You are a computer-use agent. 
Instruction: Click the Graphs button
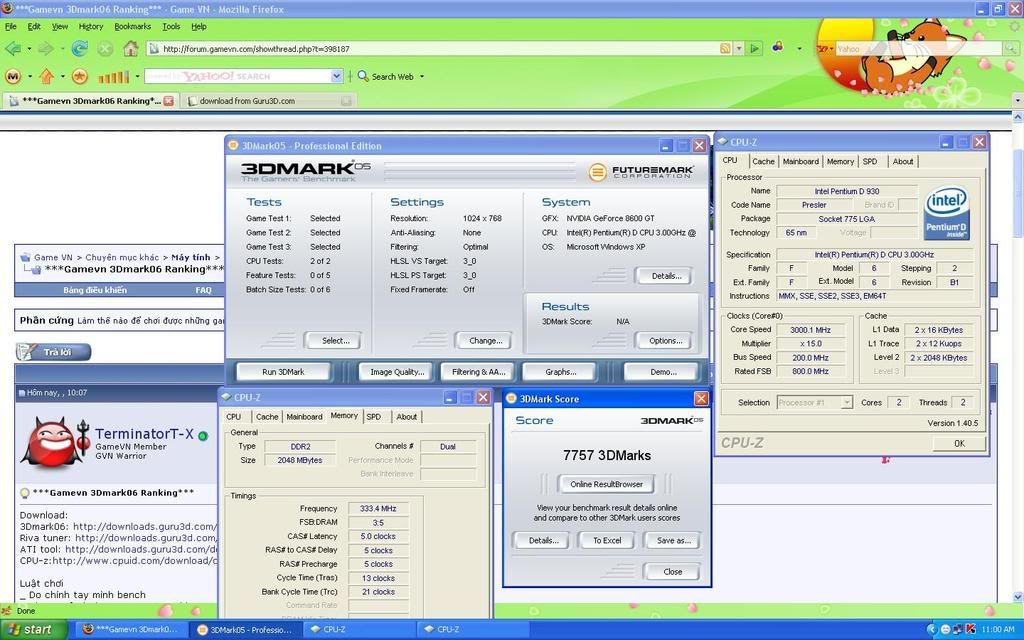pos(560,372)
